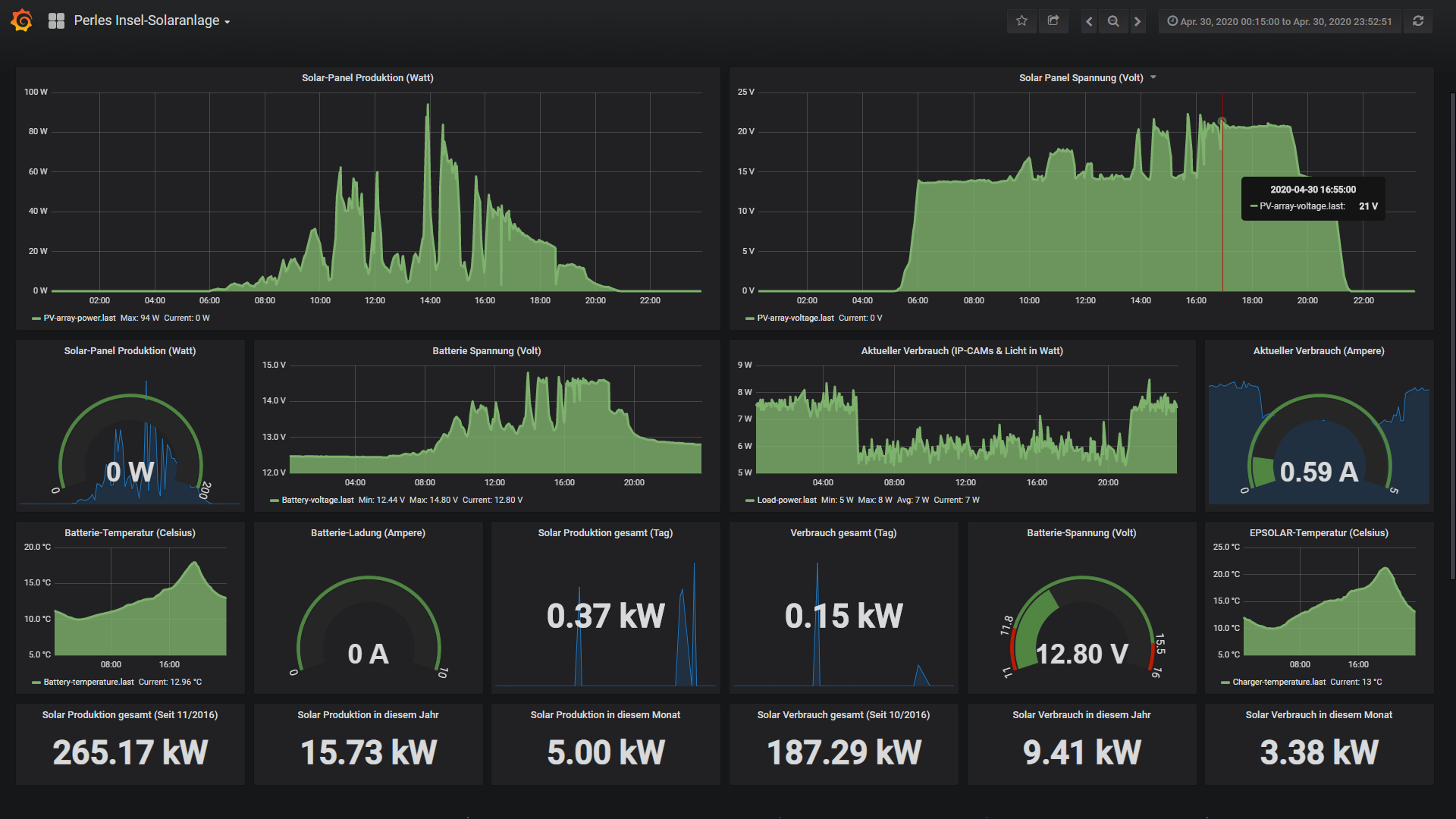Refresh the dashboard with refresh icon
Image resolution: width=1456 pixels, height=819 pixels.
click(x=1418, y=21)
